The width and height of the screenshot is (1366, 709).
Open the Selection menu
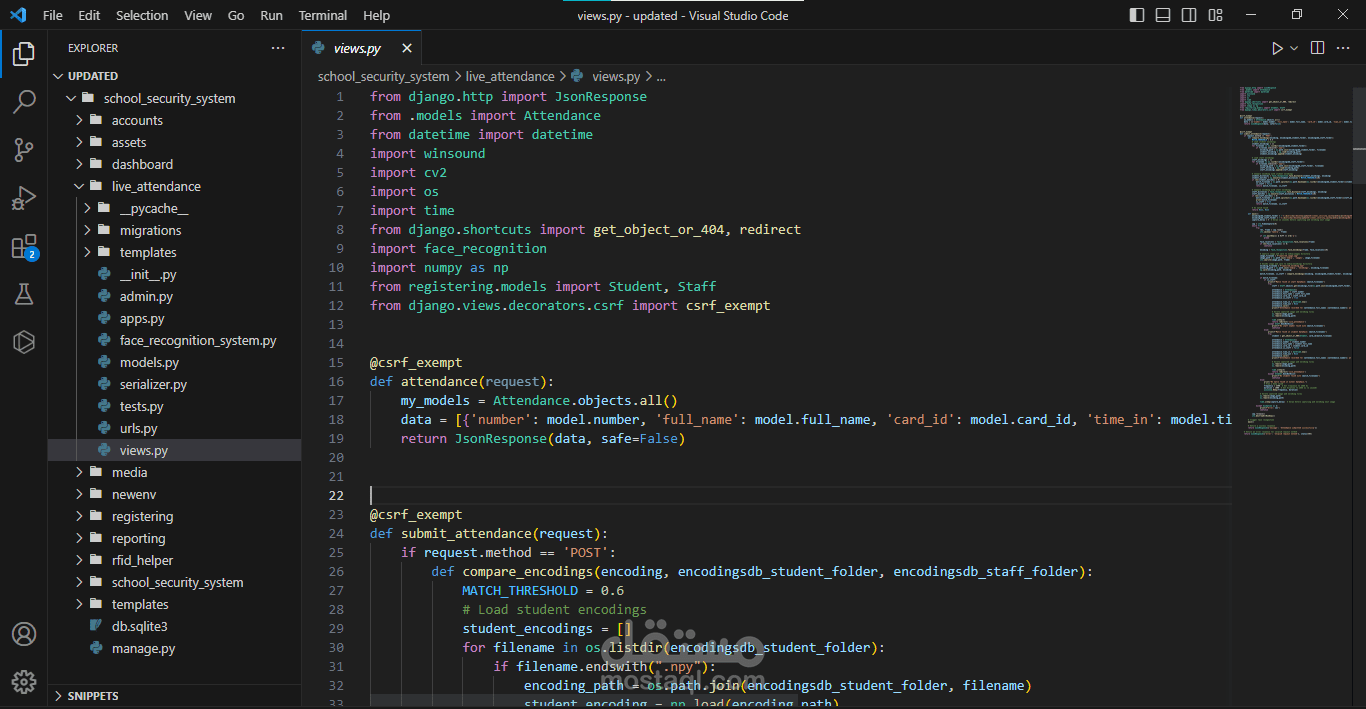(142, 15)
